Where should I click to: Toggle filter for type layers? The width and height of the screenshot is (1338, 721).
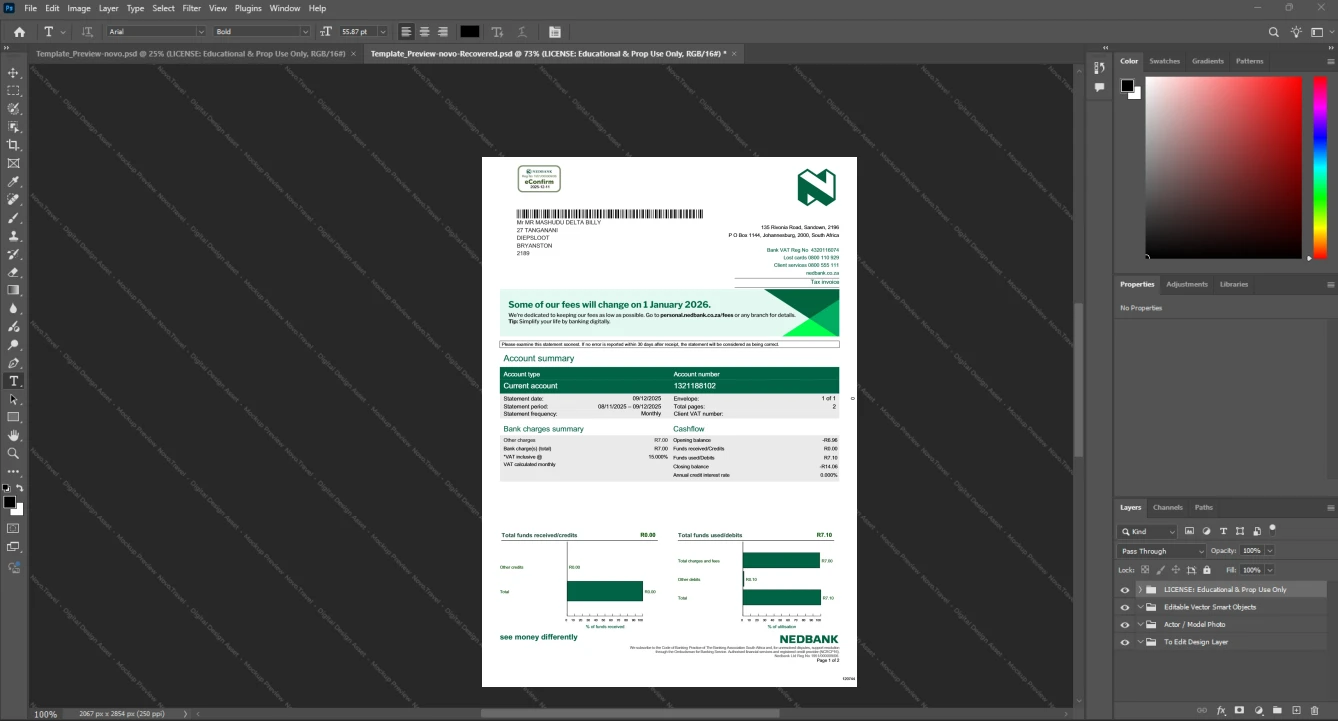coord(1223,531)
